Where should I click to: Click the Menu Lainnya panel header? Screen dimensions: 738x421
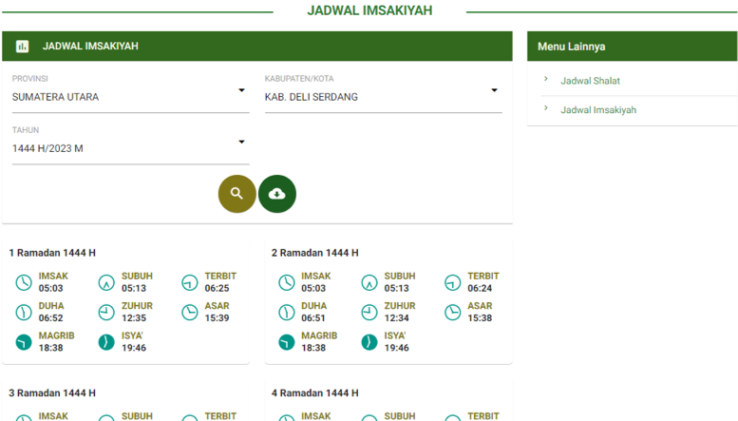tap(632, 46)
